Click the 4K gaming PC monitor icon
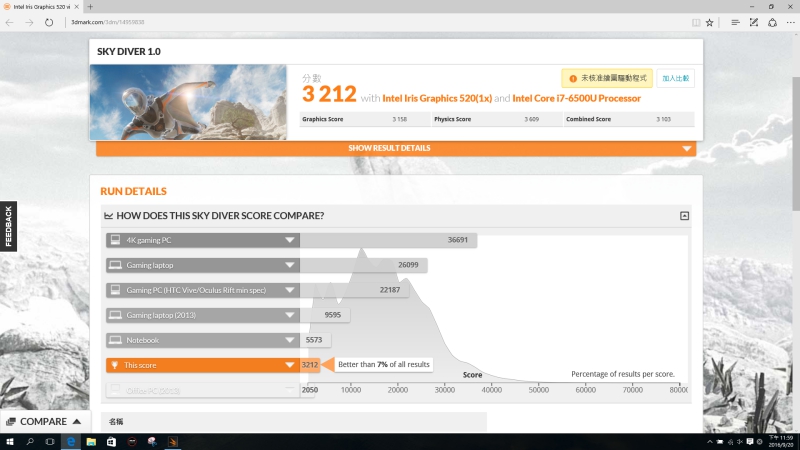 tap(115, 240)
